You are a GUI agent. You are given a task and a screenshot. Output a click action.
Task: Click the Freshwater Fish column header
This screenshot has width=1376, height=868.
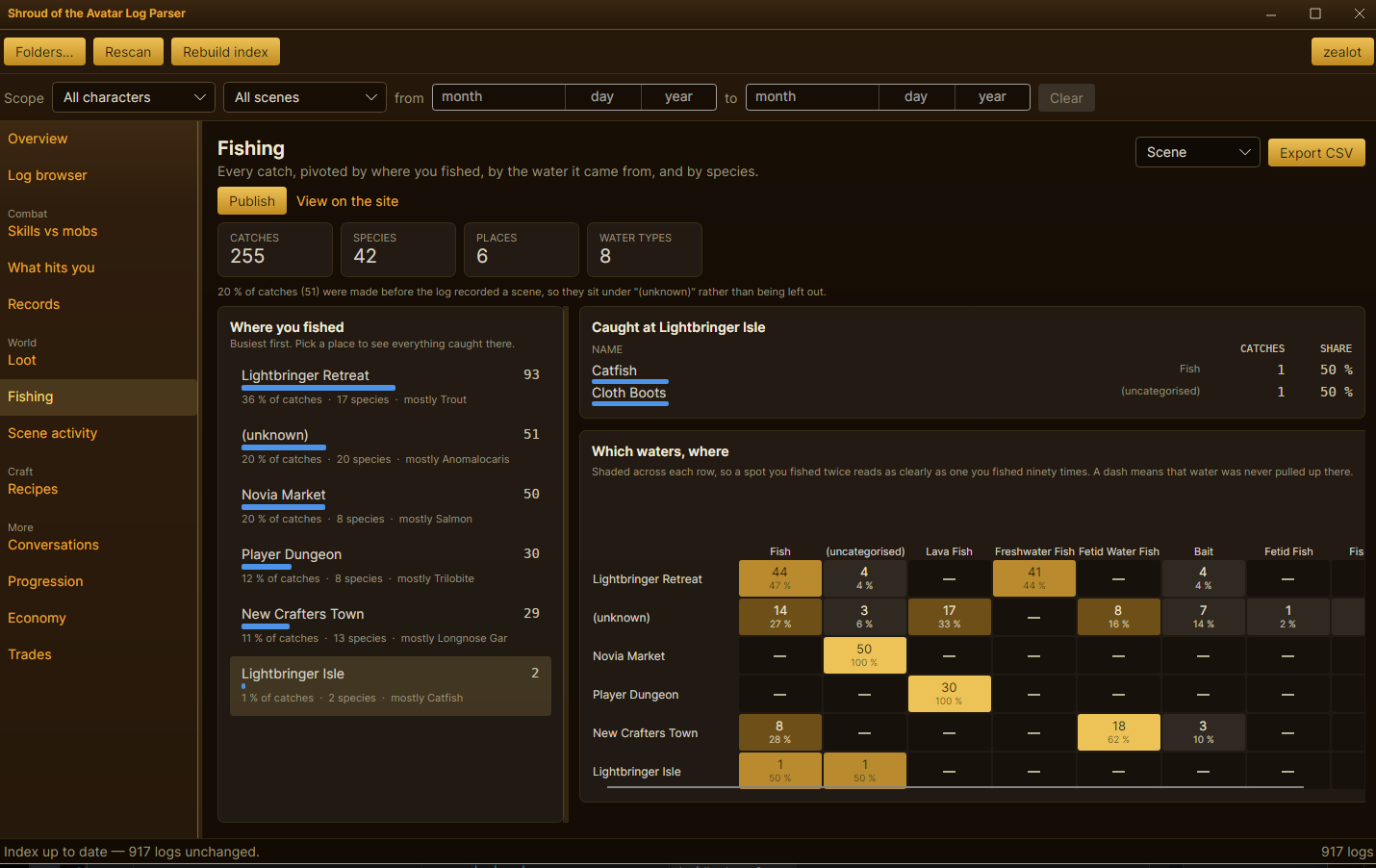1034,551
